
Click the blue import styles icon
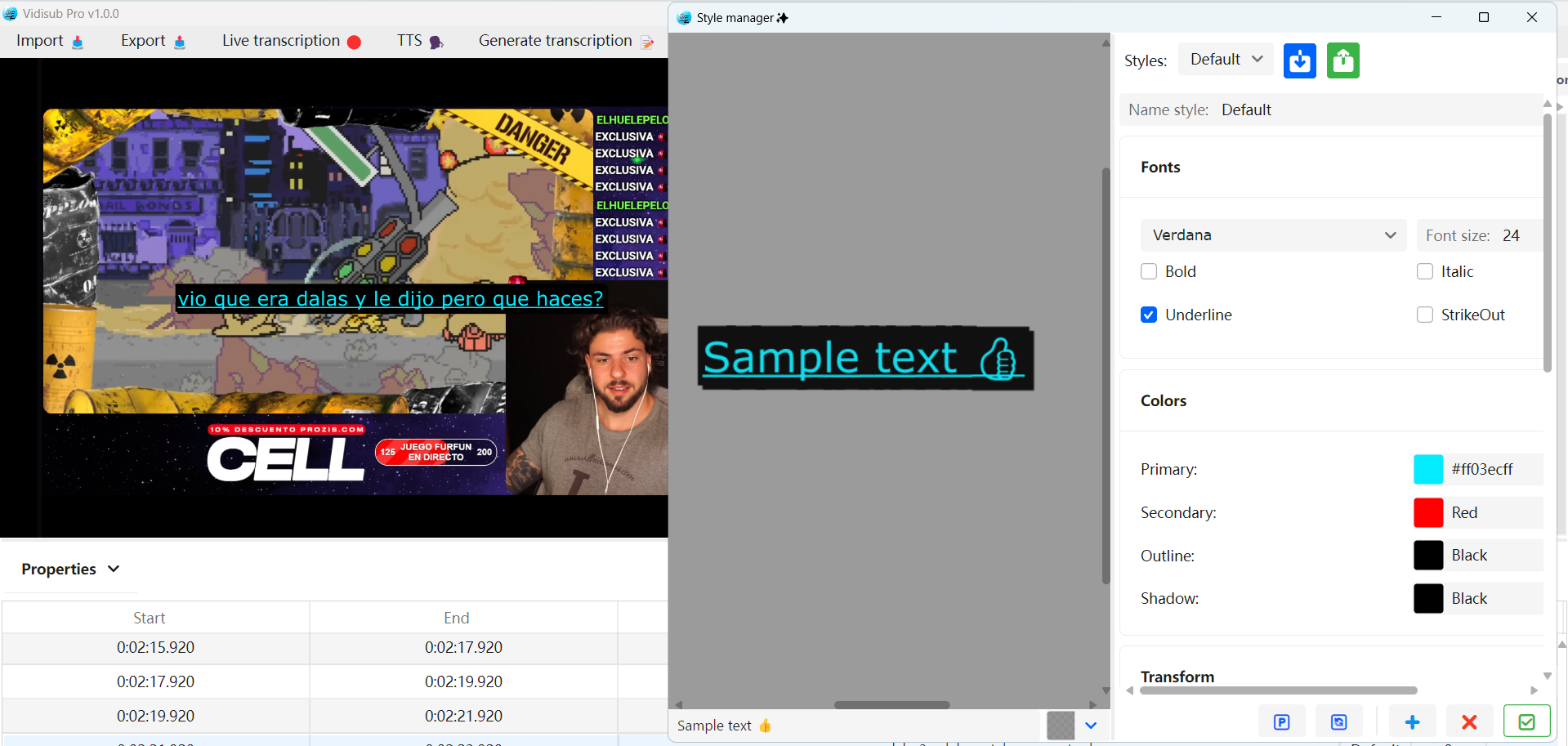click(1299, 60)
